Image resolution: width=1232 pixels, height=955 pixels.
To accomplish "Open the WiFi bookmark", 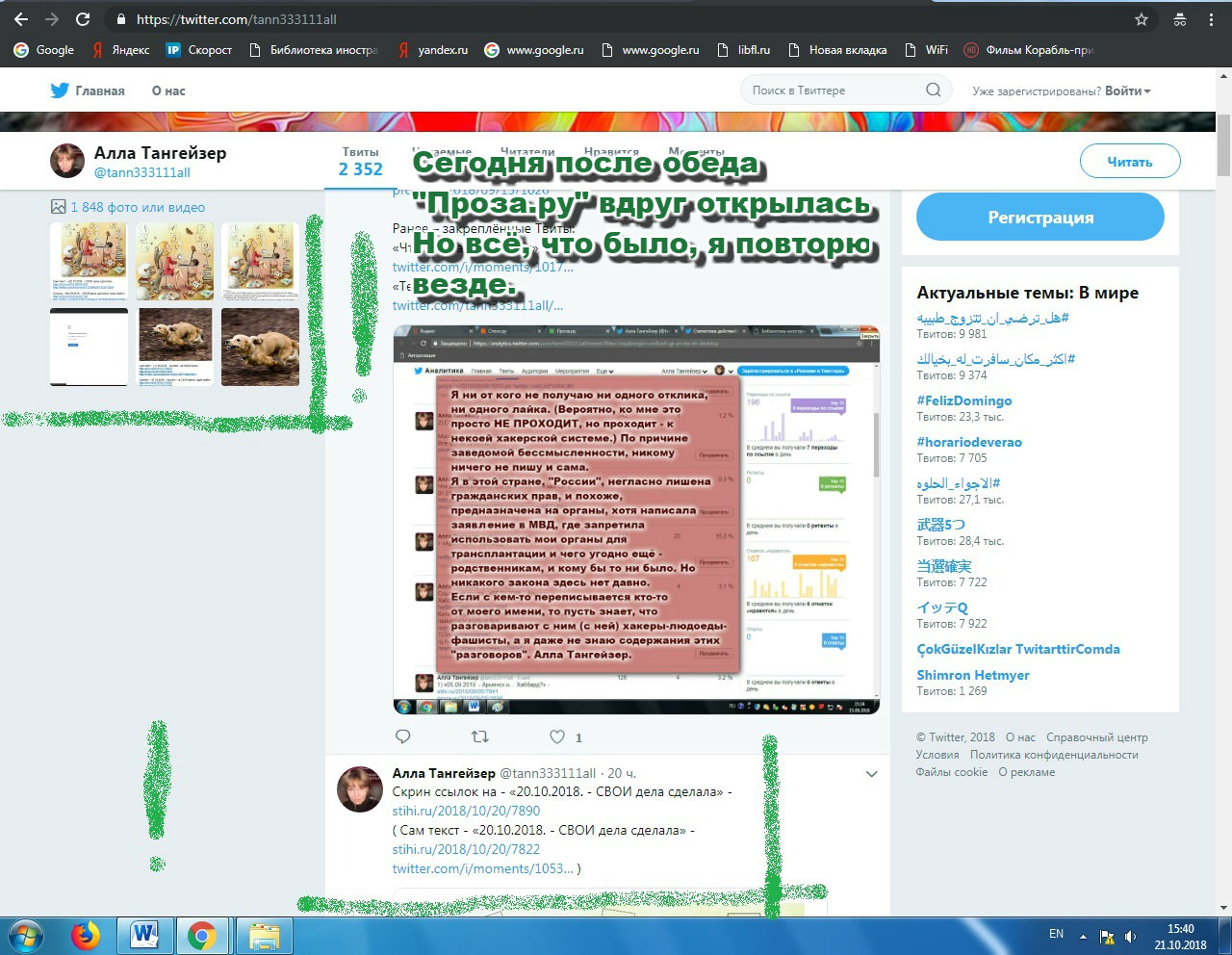I will point(926,50).
